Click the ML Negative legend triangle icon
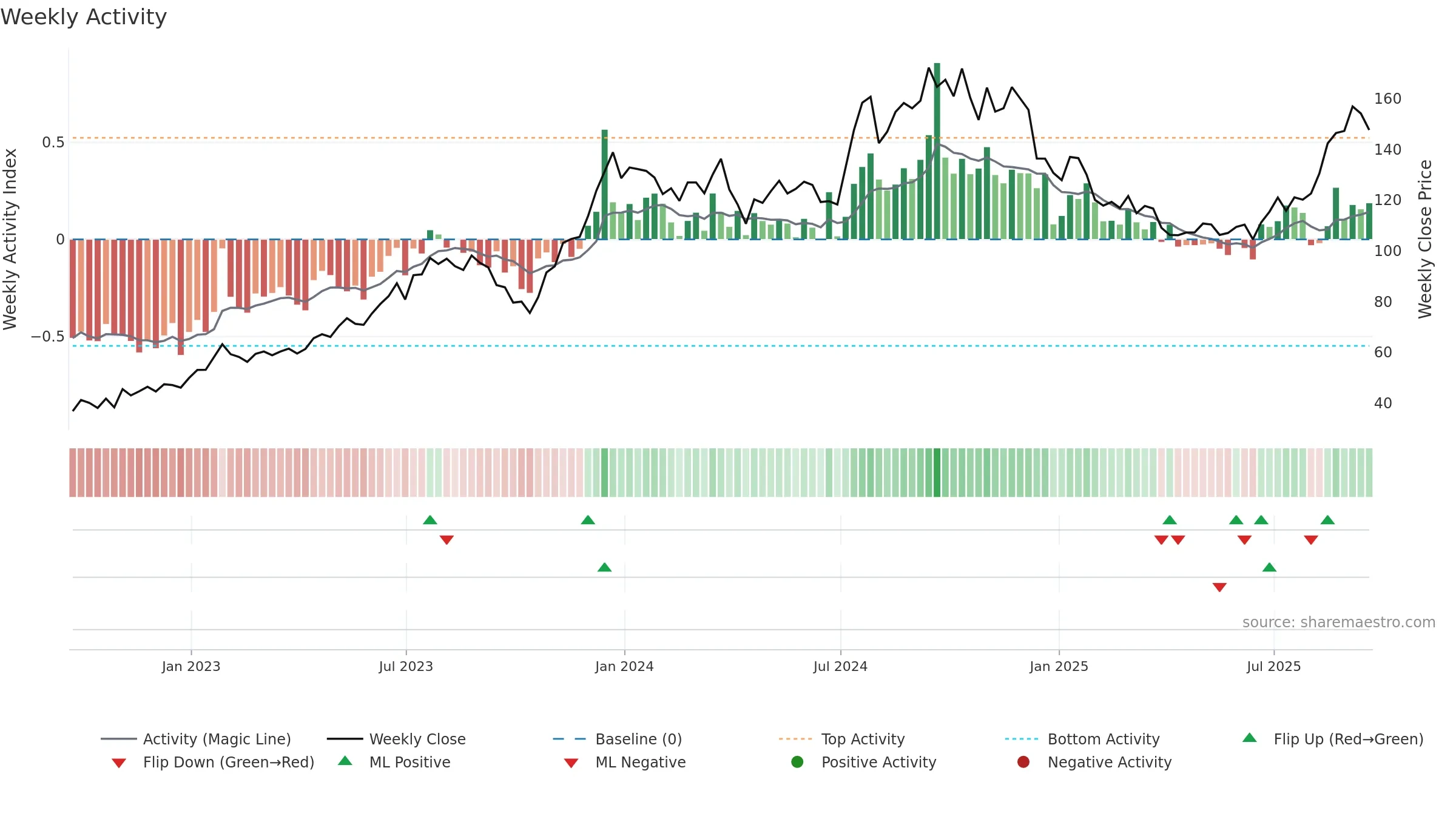The width and height of the screenshot is (1456, 819). pos(571,763)
